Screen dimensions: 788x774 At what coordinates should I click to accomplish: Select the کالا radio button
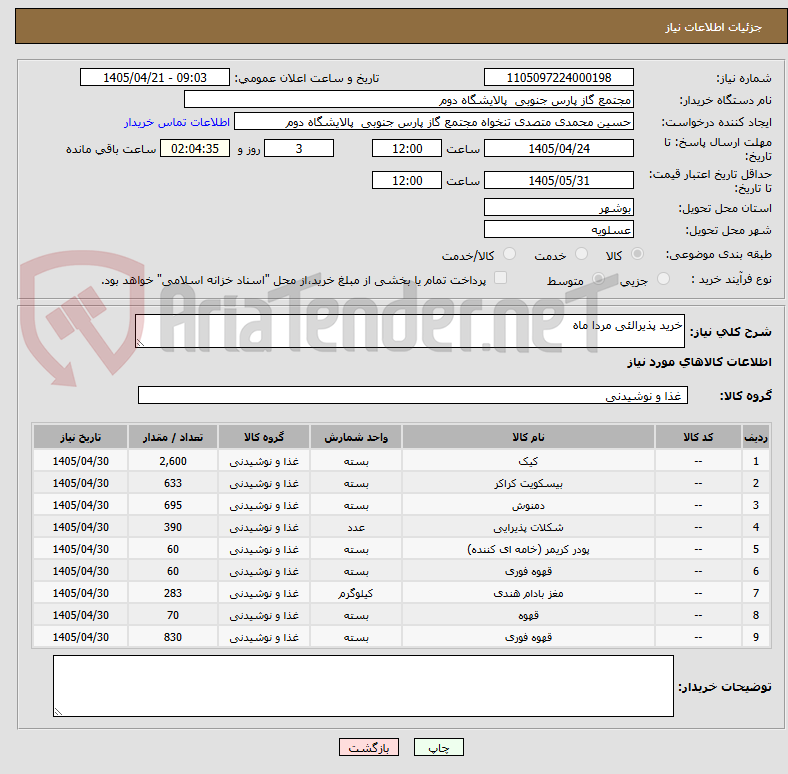point(637,254)
